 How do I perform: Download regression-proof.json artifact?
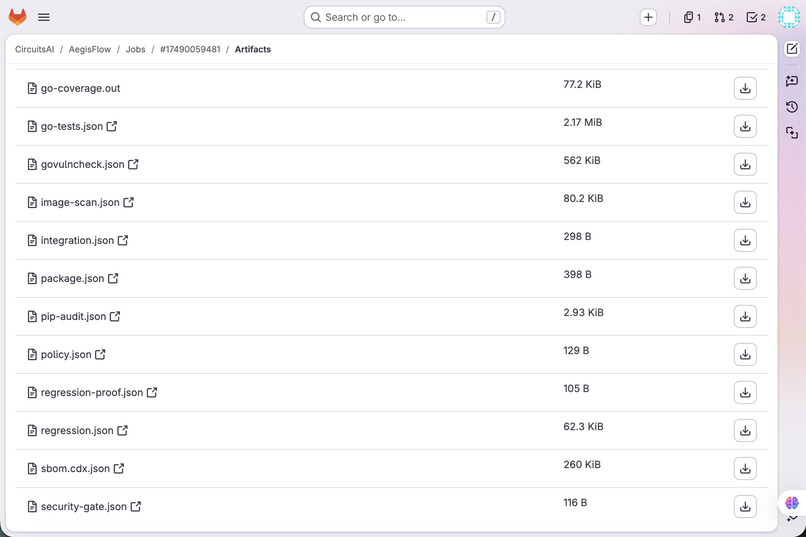(x=745, y=393)
